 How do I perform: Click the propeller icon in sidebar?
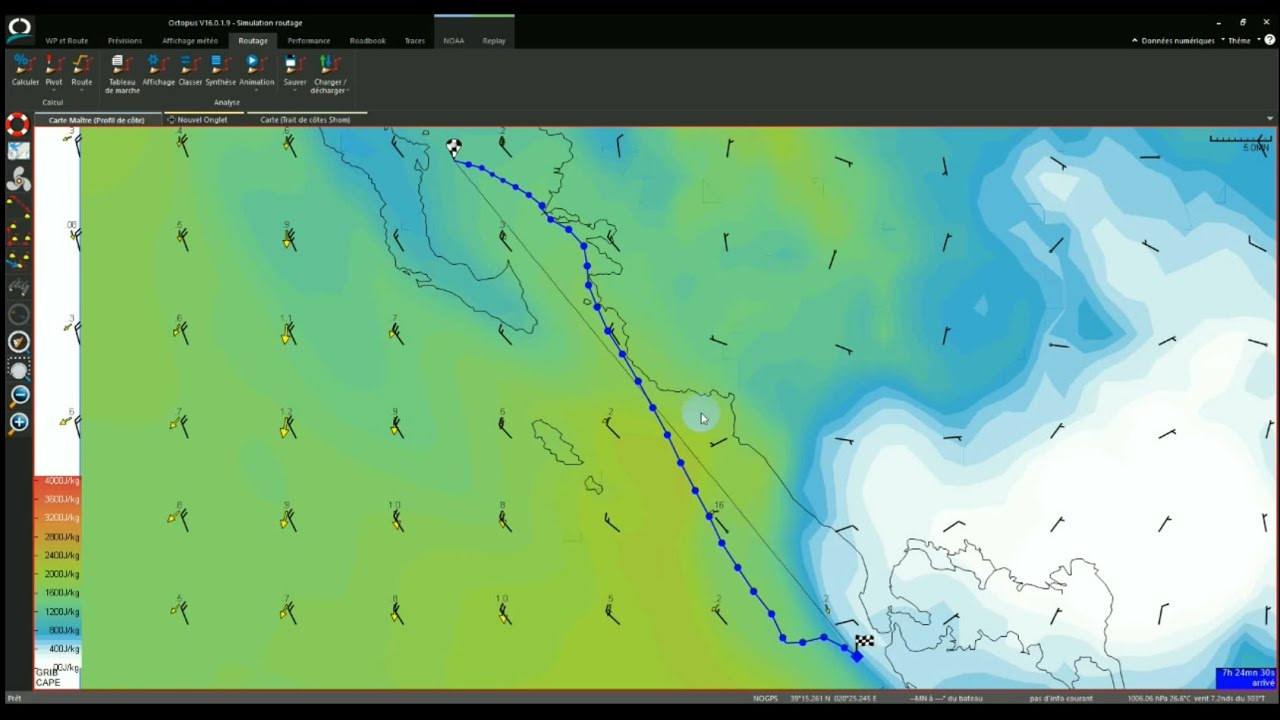pyautogui.click(x=18, y=180)
